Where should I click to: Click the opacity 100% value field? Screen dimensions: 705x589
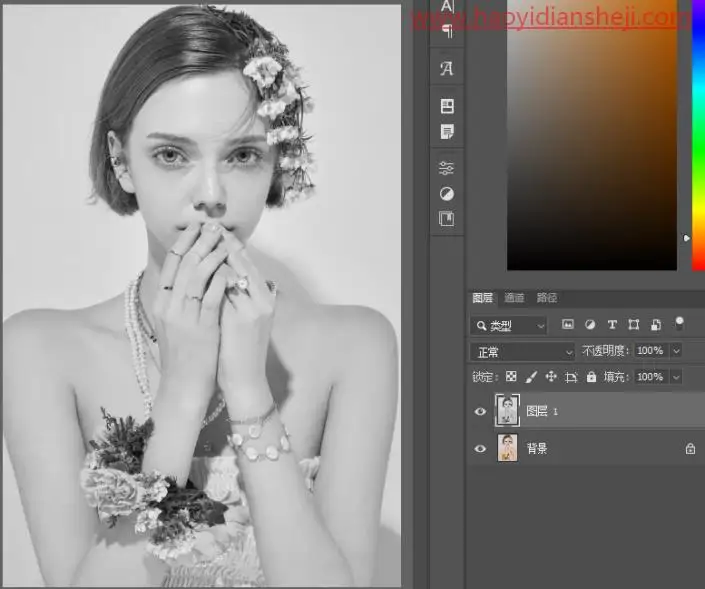coord(651,351)
